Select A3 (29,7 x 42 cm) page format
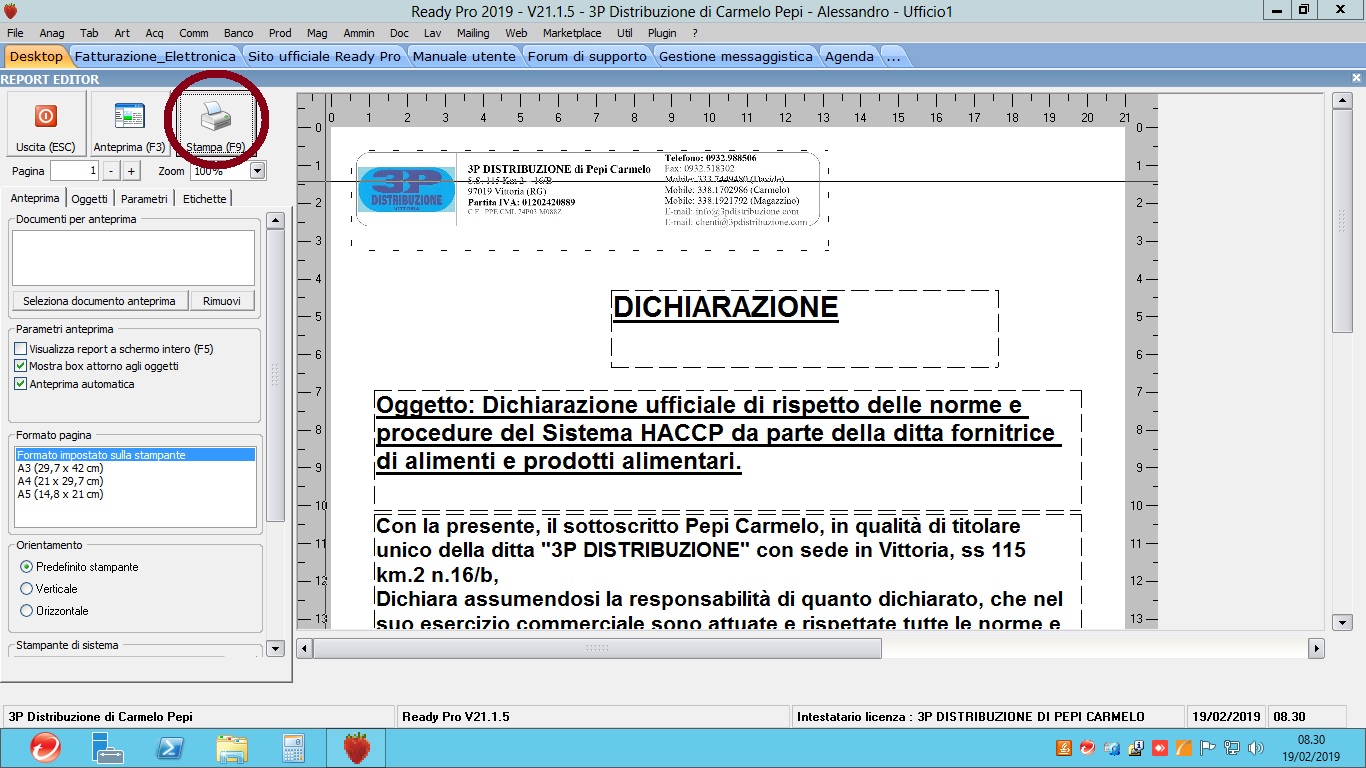The height and width of the screenshot is (768, 1366). (135, 468)
